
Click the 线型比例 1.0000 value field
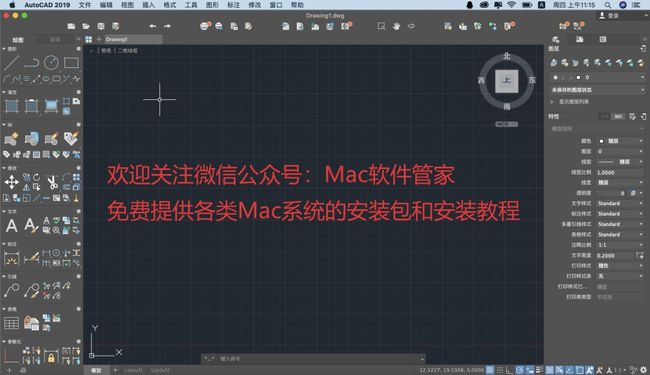click(621, 172)
